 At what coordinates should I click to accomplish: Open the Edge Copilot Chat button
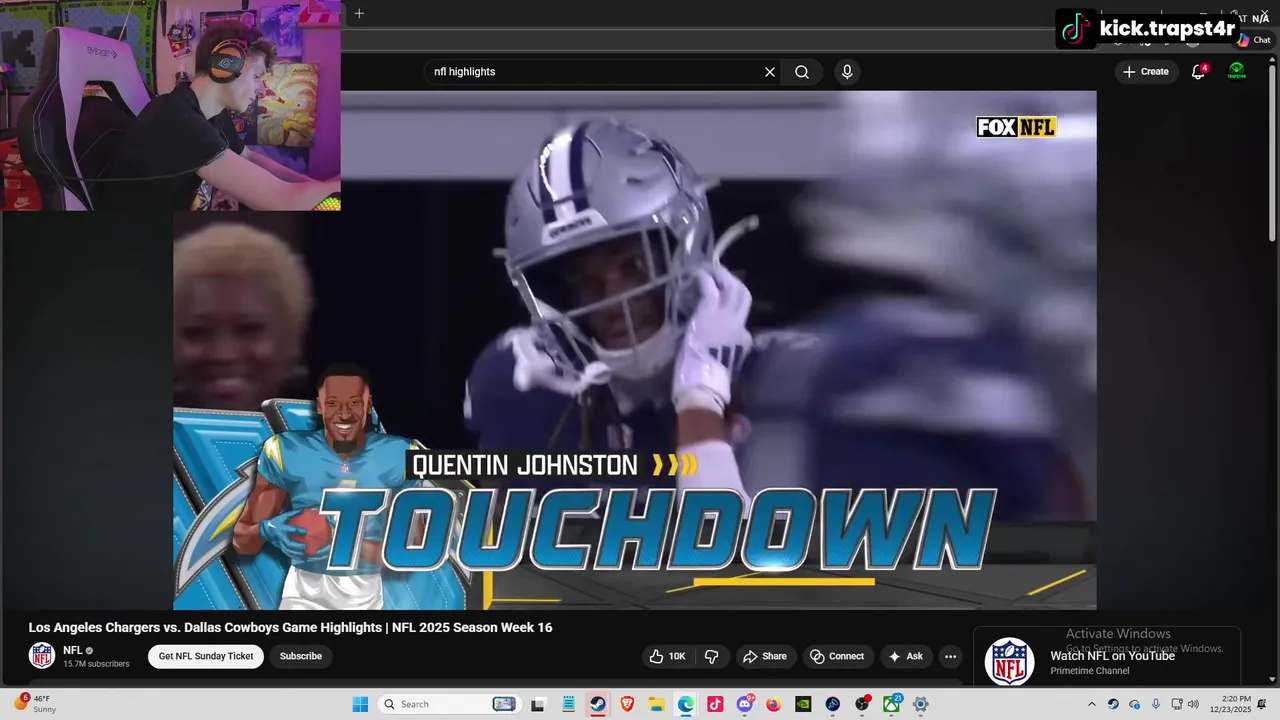(1253, 40)
